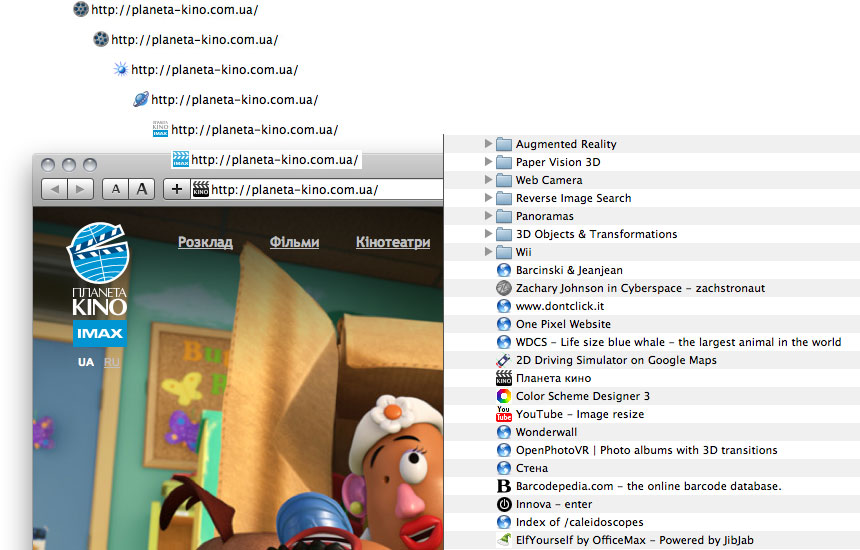Click film reel icon on topmost planeta-kino URL
The image size is (860, 550).
[81, 9]
